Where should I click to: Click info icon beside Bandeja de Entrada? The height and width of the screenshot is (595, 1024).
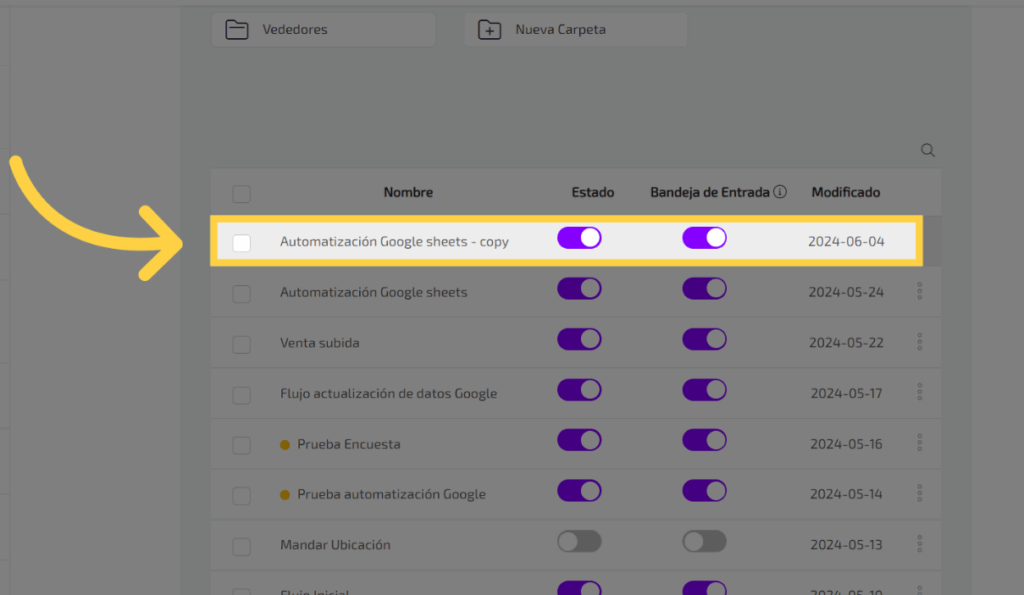781,192
